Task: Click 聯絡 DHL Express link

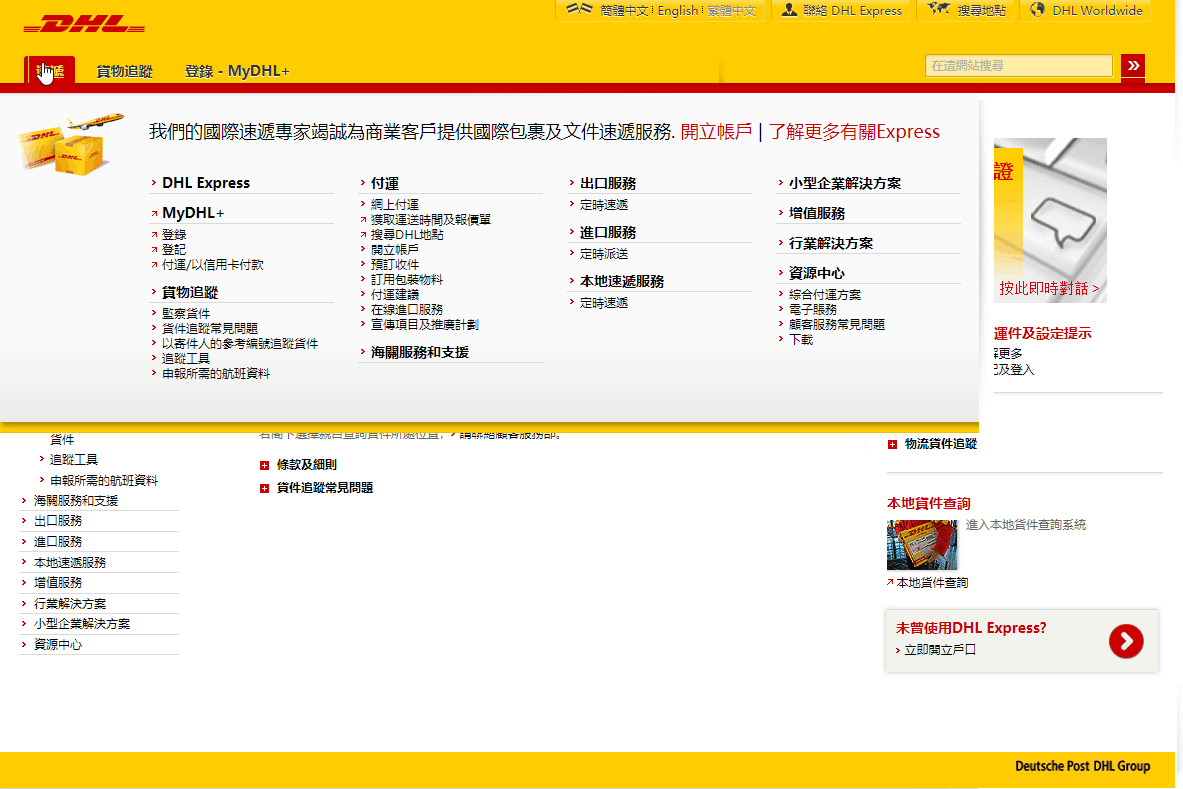Action: 853,11
